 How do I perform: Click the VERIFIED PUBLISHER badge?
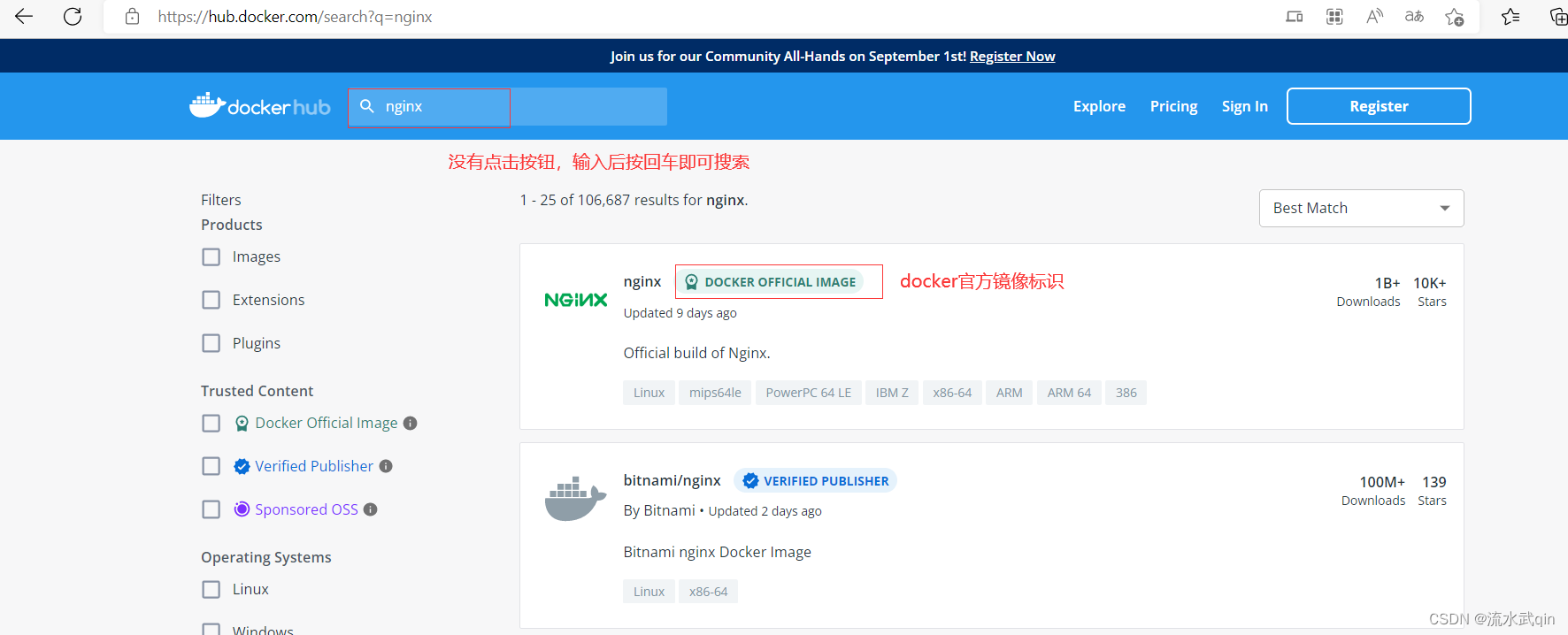point(815,480)
